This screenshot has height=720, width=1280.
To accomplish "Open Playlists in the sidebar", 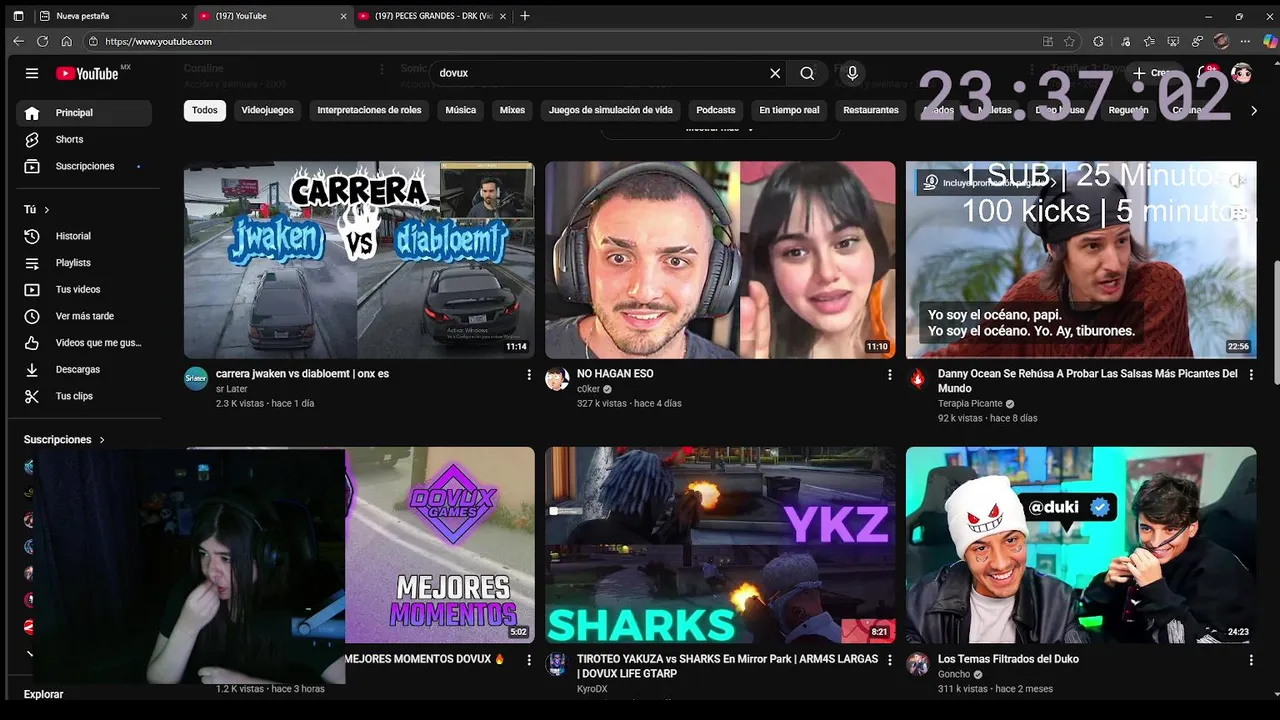I will click(x=84, y=263).
